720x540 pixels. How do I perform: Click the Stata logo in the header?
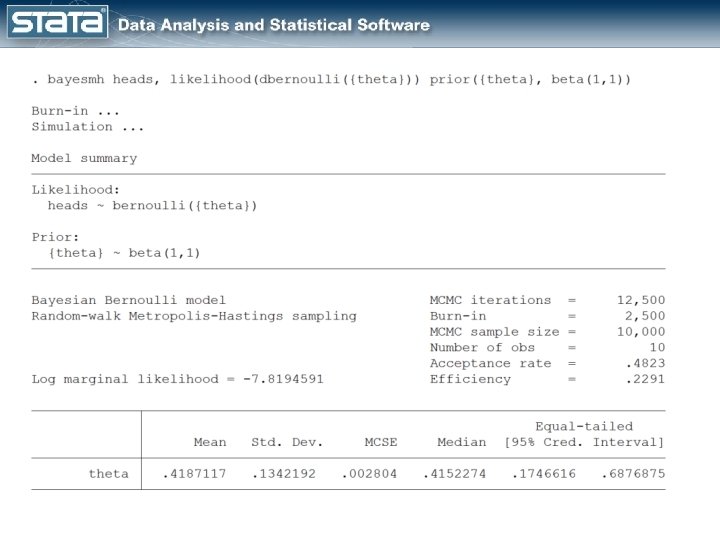(x=57, y=22)
